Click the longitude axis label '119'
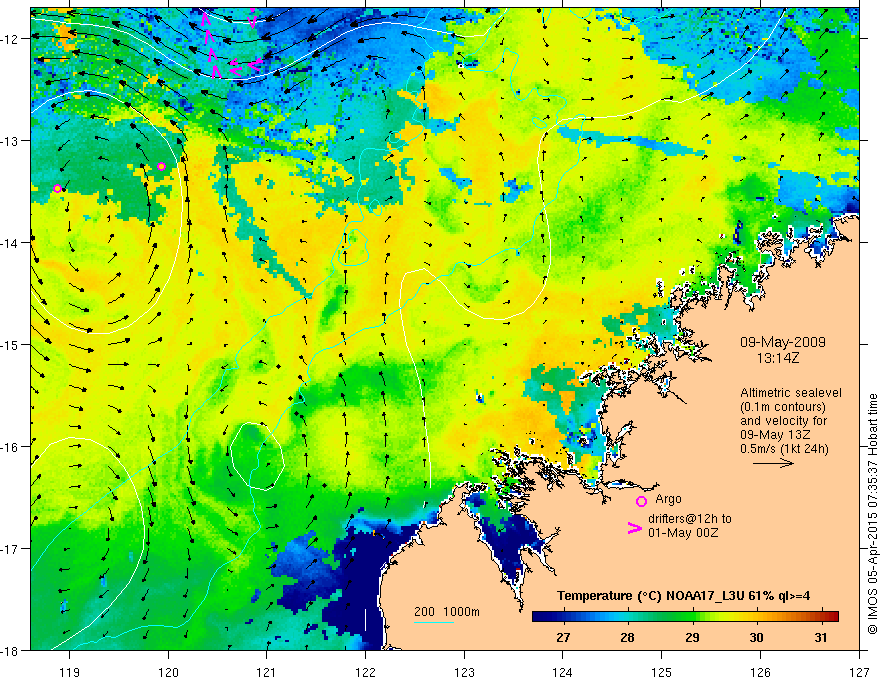 point(70,672)
